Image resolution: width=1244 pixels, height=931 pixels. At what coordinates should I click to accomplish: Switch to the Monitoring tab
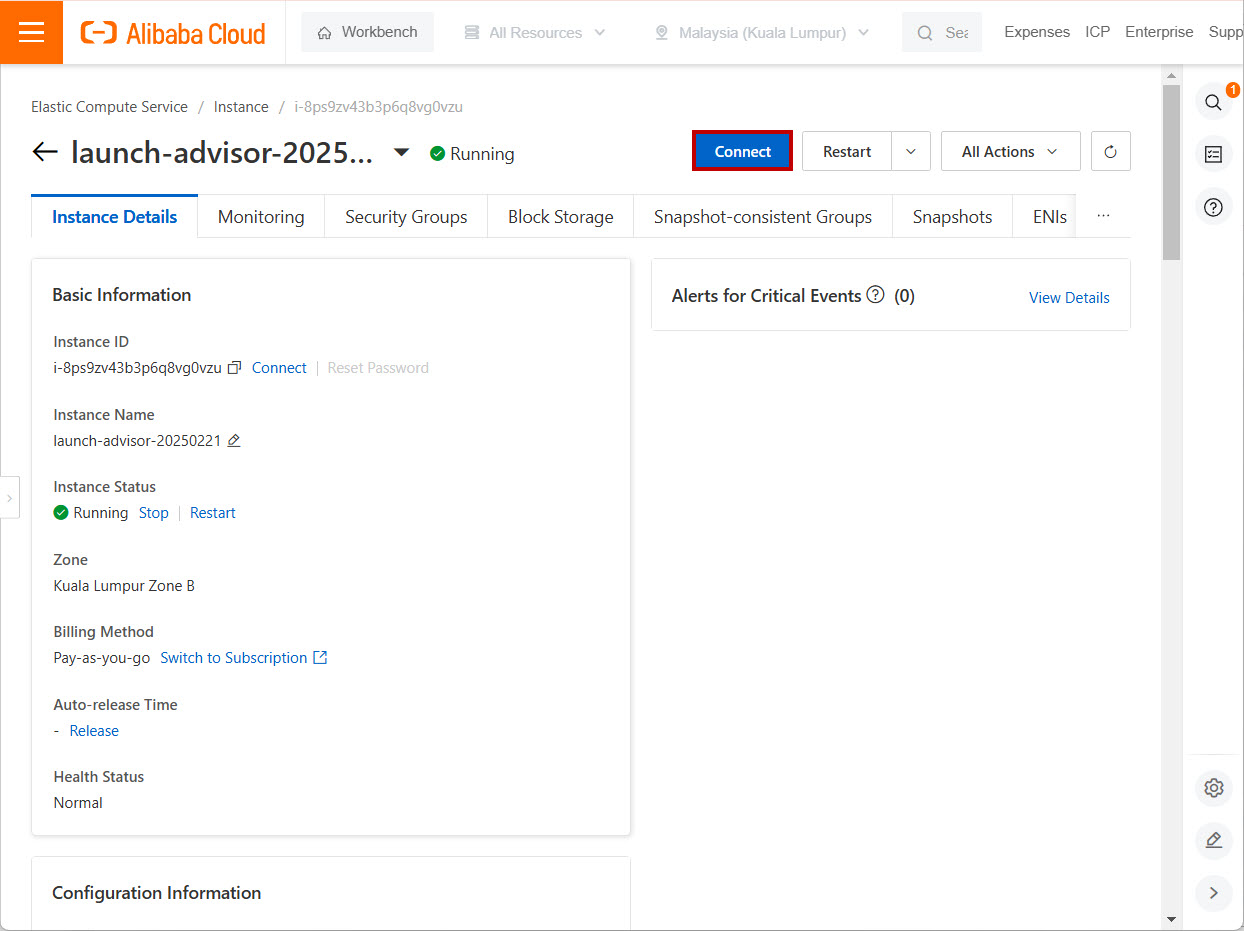click(261, 217)
